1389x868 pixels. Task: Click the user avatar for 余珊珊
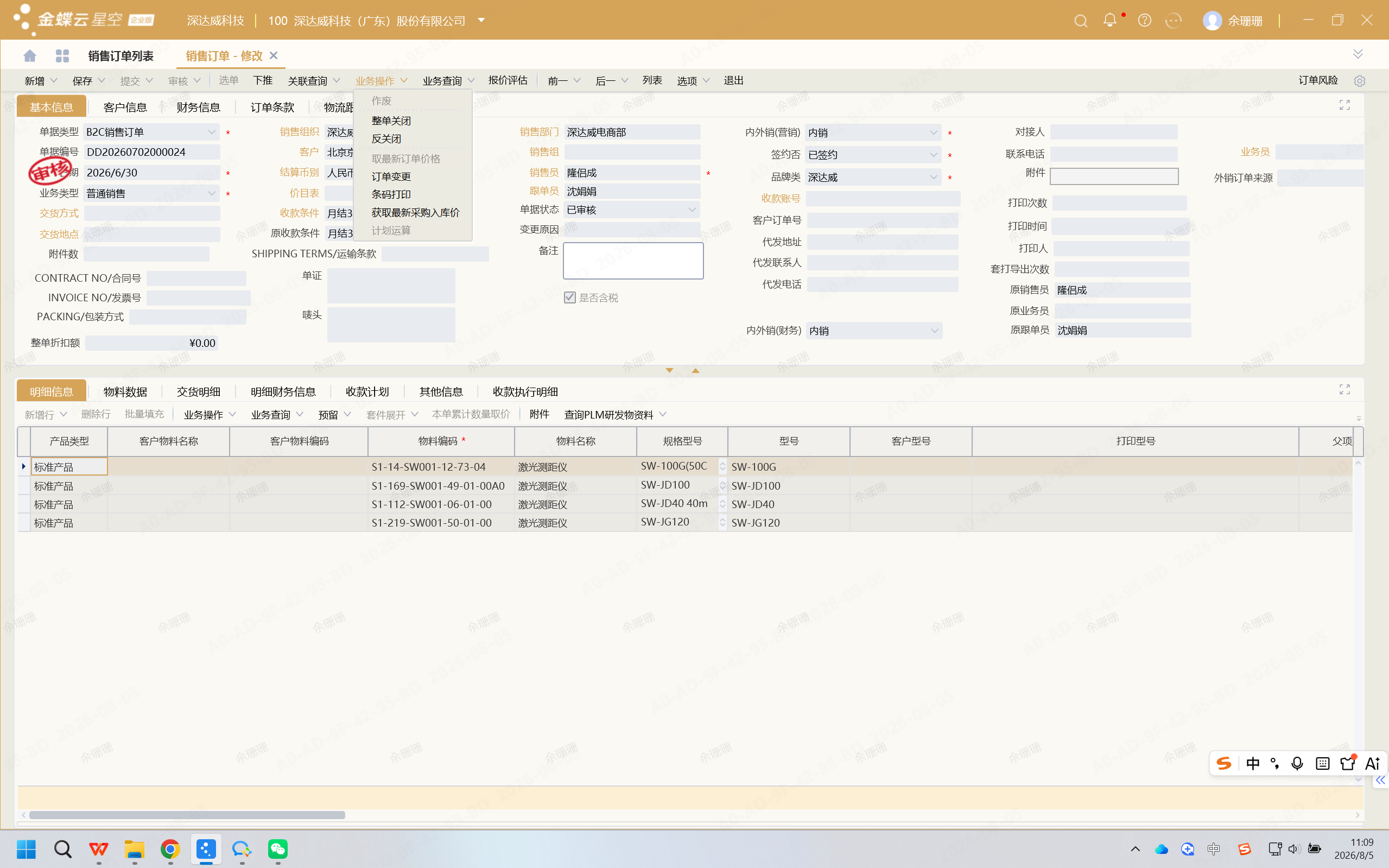[x=1212, y=21]
